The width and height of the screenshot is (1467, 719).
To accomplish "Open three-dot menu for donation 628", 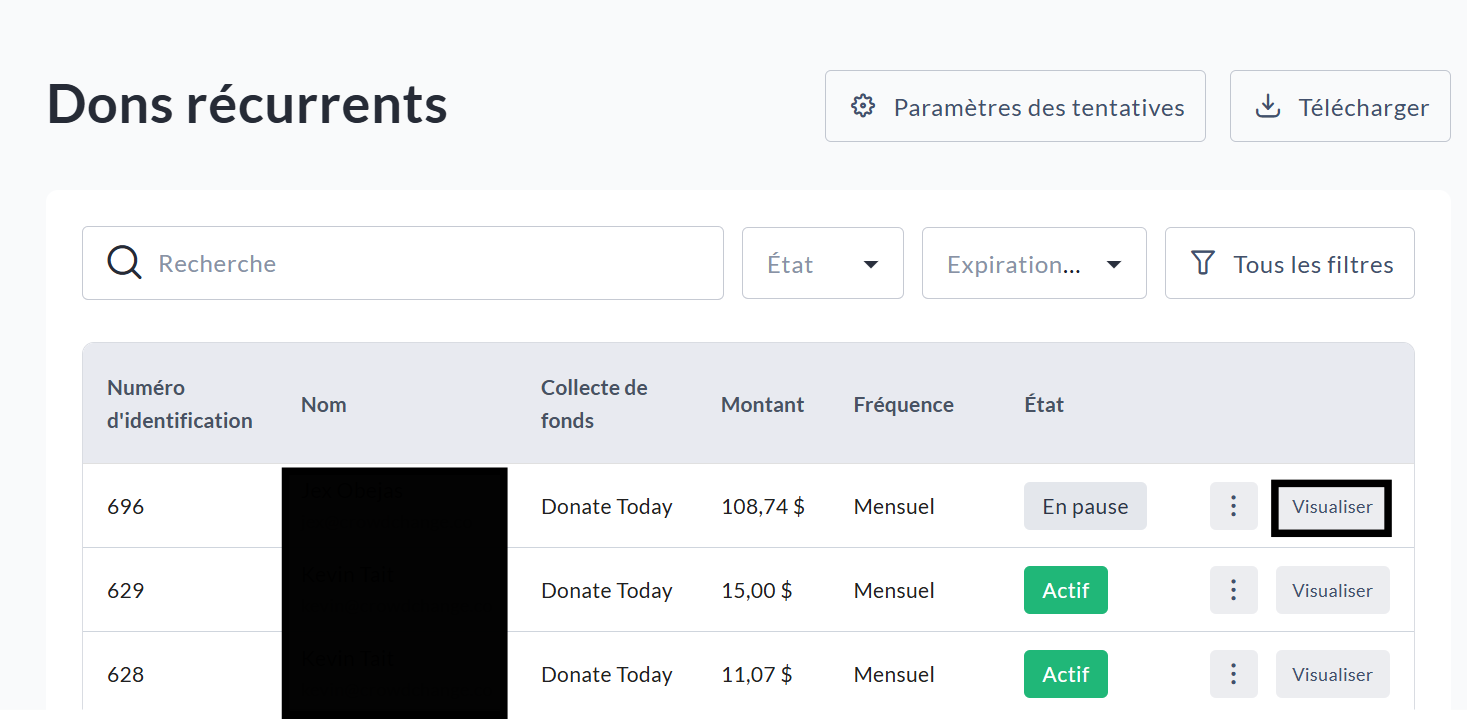I will (1233, 674).
